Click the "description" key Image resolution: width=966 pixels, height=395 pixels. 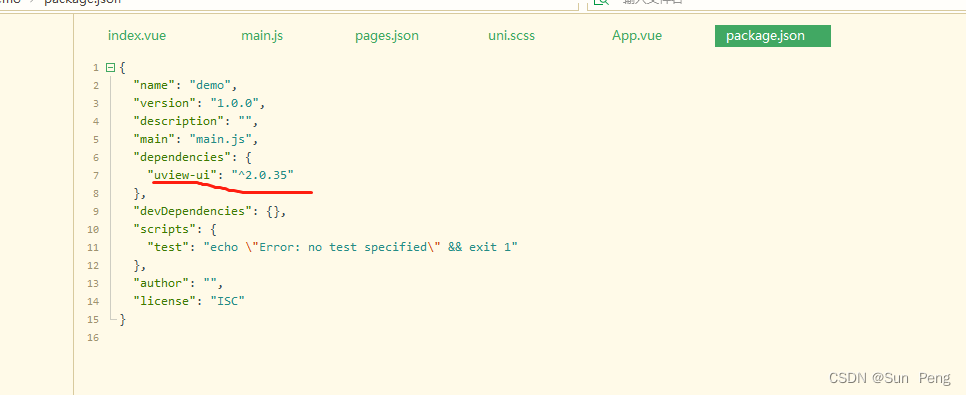pyautogui.click(x=179, y=121)
